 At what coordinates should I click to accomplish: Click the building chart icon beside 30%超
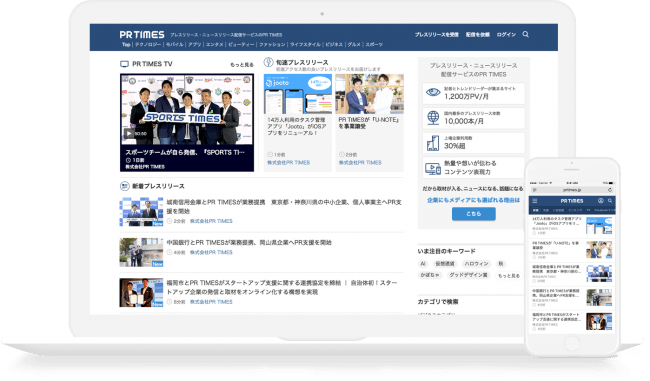coord(433,143)
